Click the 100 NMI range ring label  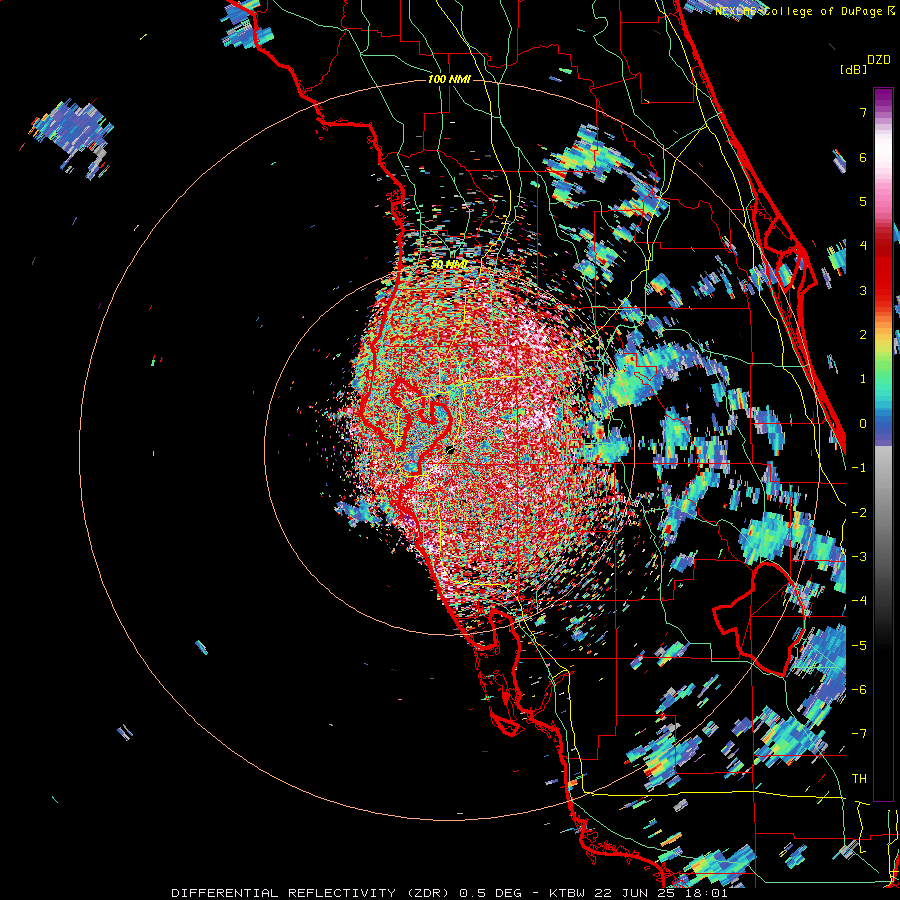449,79
